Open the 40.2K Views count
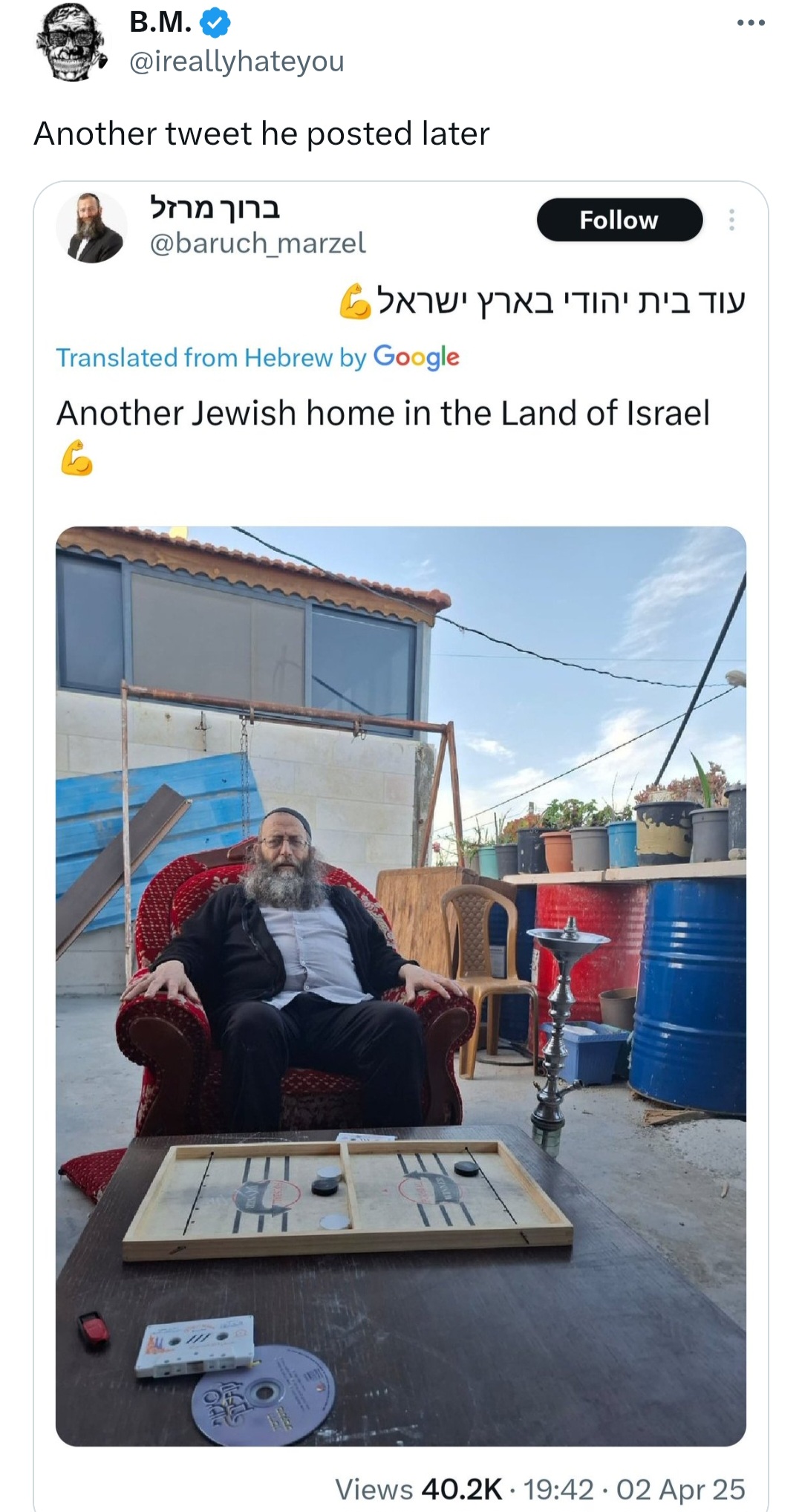This screenshot has width=802, height=1512. [x=418, y=1489]
